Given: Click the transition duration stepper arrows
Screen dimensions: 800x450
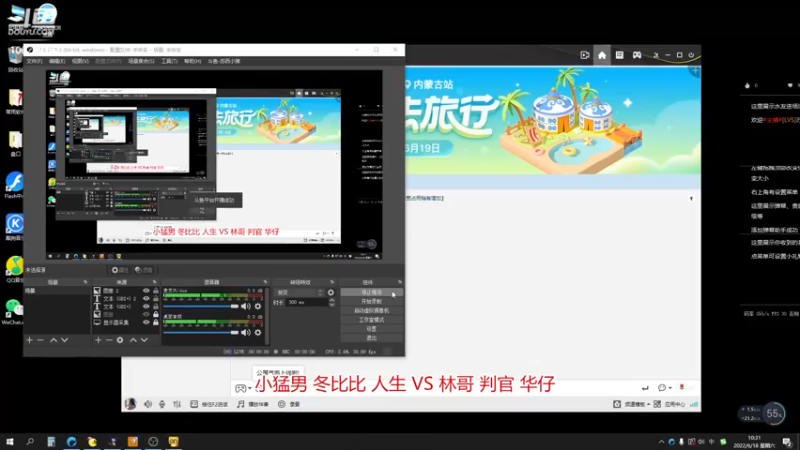Looking at the screenshot, I should click(x=332, y=303).
